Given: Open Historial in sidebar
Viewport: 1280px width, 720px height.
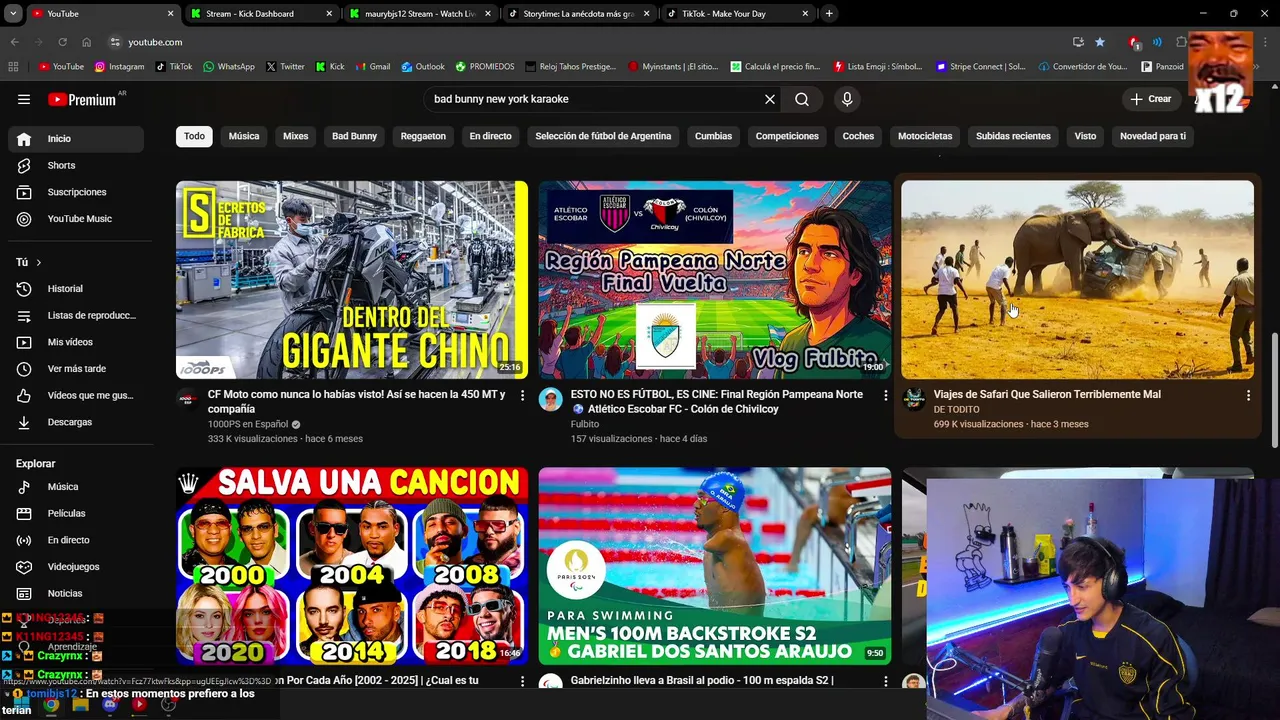Looking at the screenshot, I should point(76,289).
